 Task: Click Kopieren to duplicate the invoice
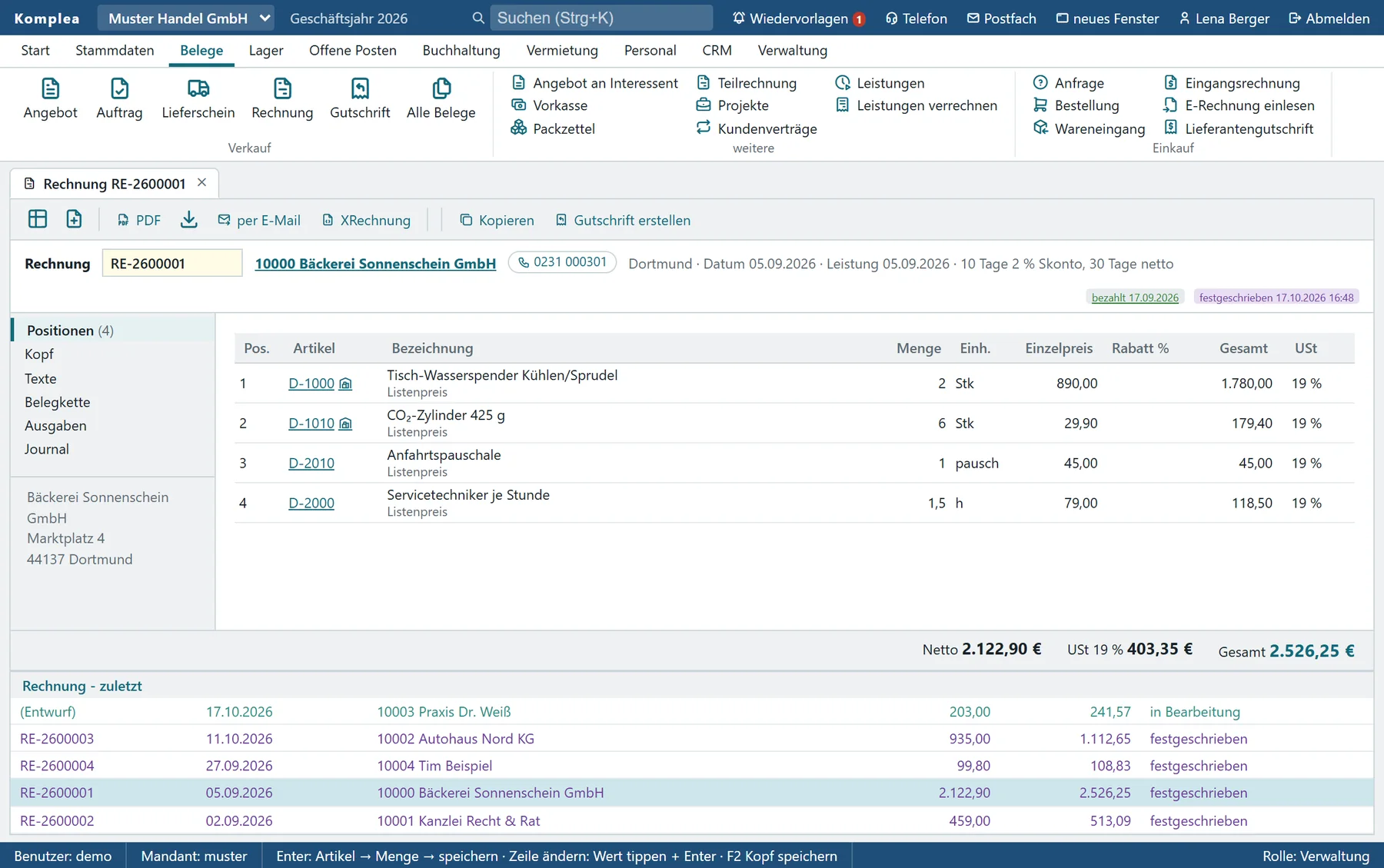pyautogui.click(x=497, y=220)
